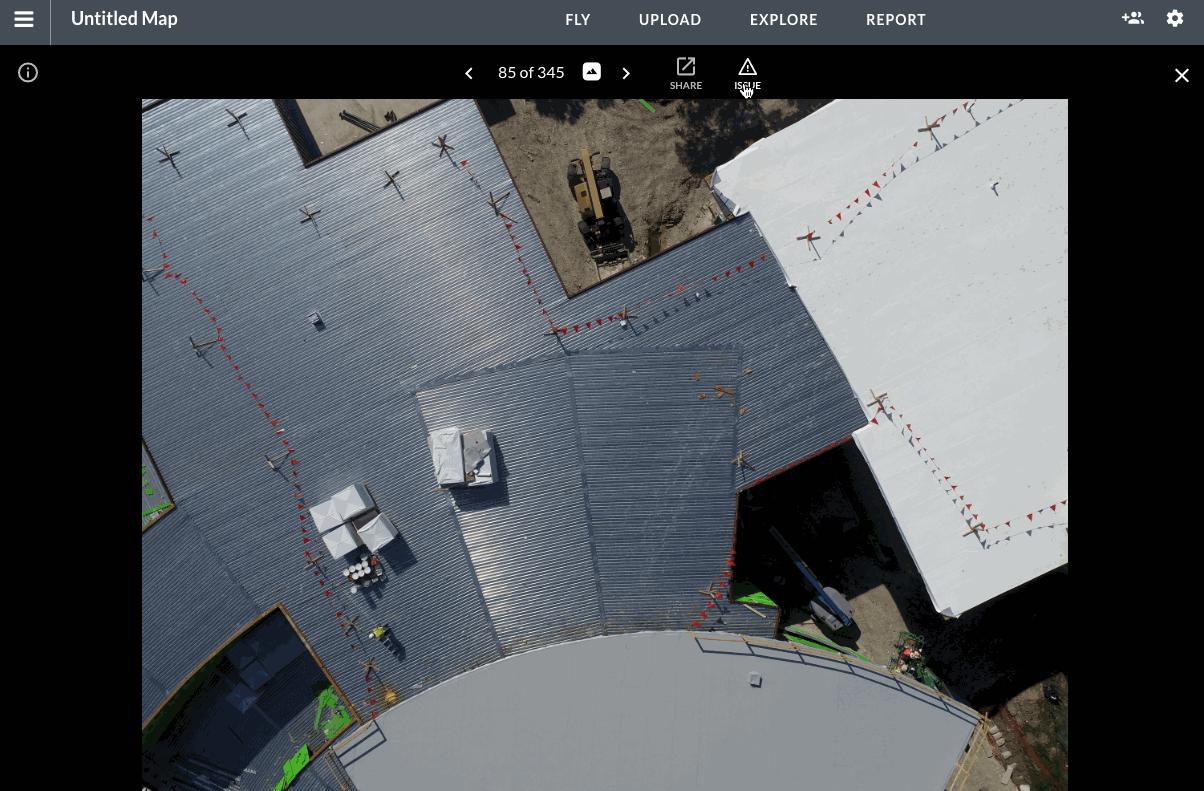Invite collaborators with the add-people icon

point(1132,18)
